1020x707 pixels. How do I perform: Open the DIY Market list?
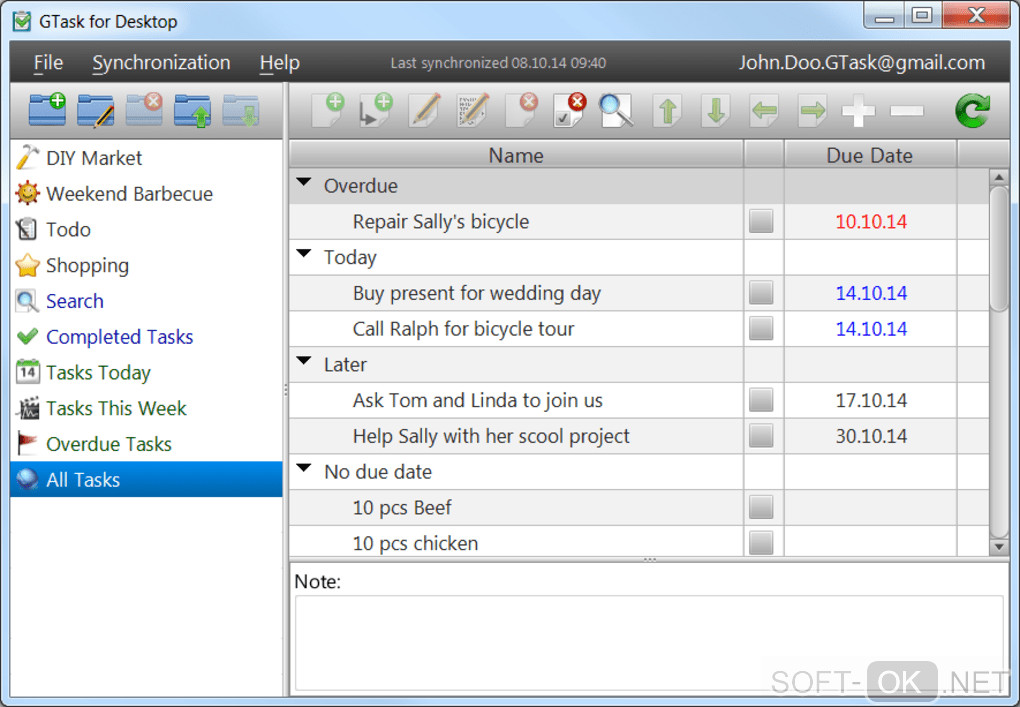146,158
